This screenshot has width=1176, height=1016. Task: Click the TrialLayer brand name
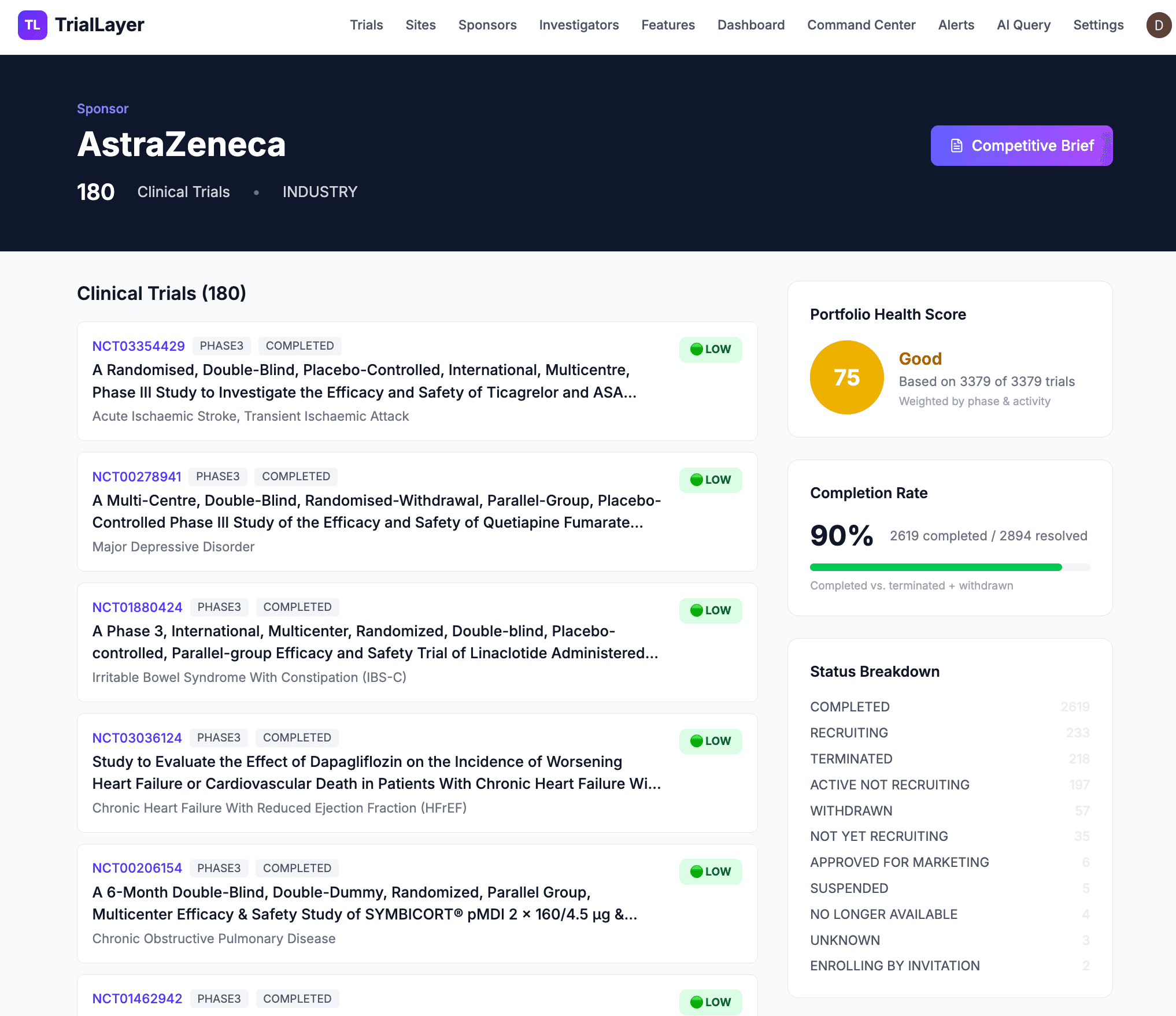(99, 25)
